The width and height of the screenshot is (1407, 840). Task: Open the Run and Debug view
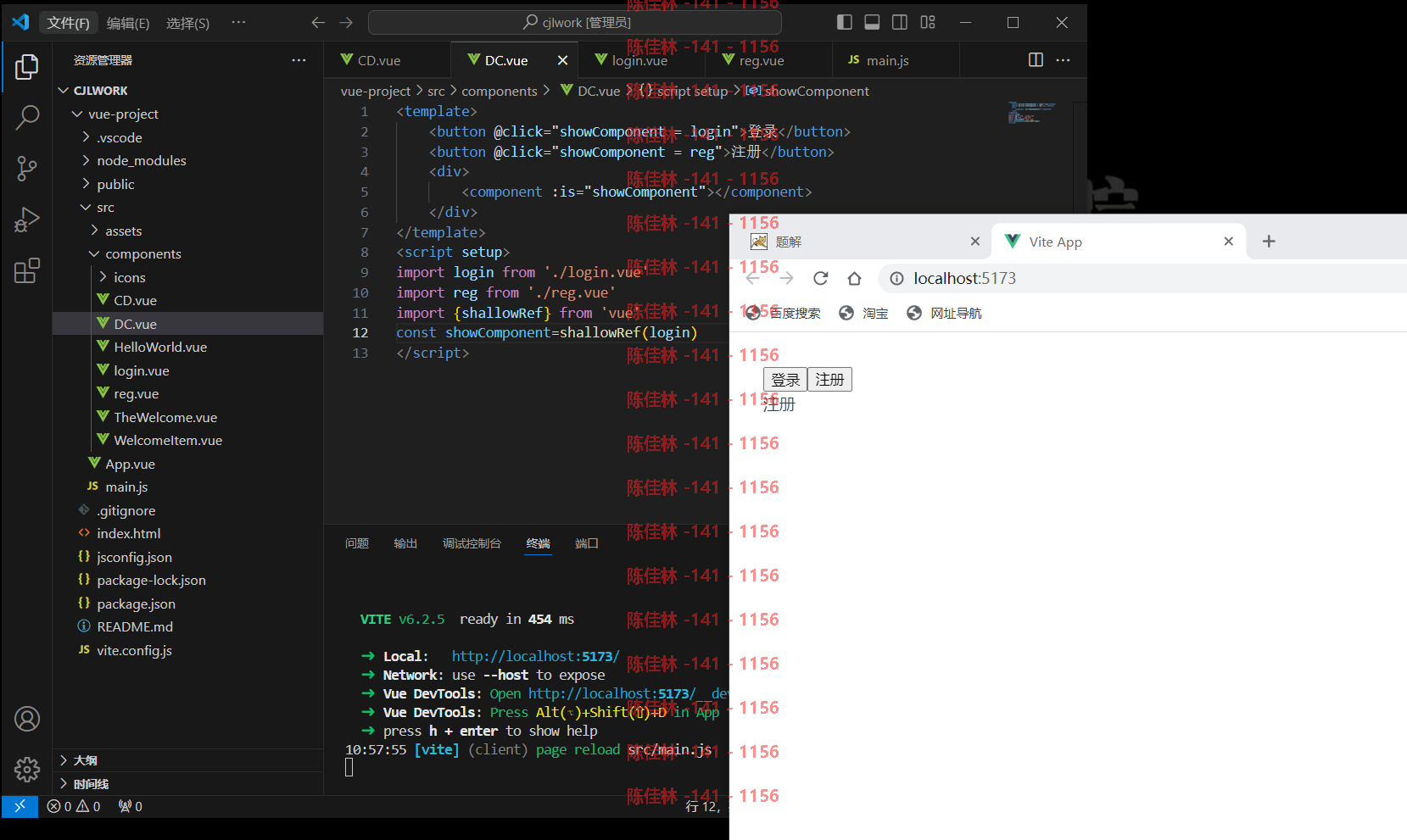point(27,220)
